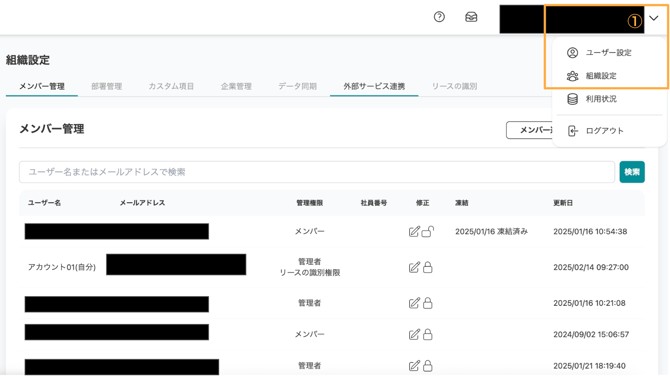Screen dimensions: 670x379
Task: Edit the member updated 2025/01/16 10:21:08
Action: [x=414, y=303]
